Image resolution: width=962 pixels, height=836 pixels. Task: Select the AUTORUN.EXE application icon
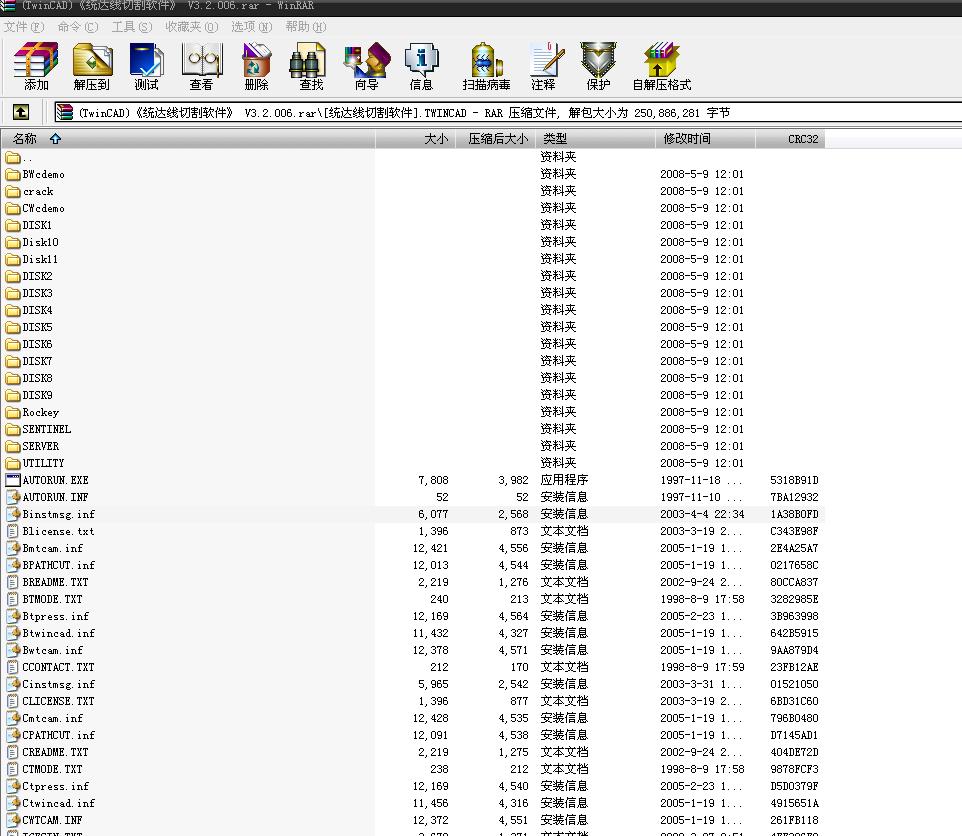pos(13,480)
